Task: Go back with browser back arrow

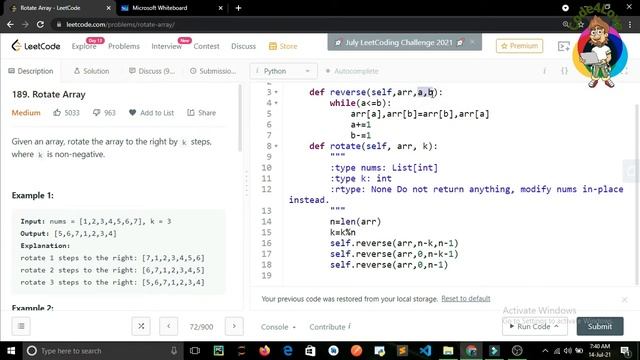Action: 10,24
